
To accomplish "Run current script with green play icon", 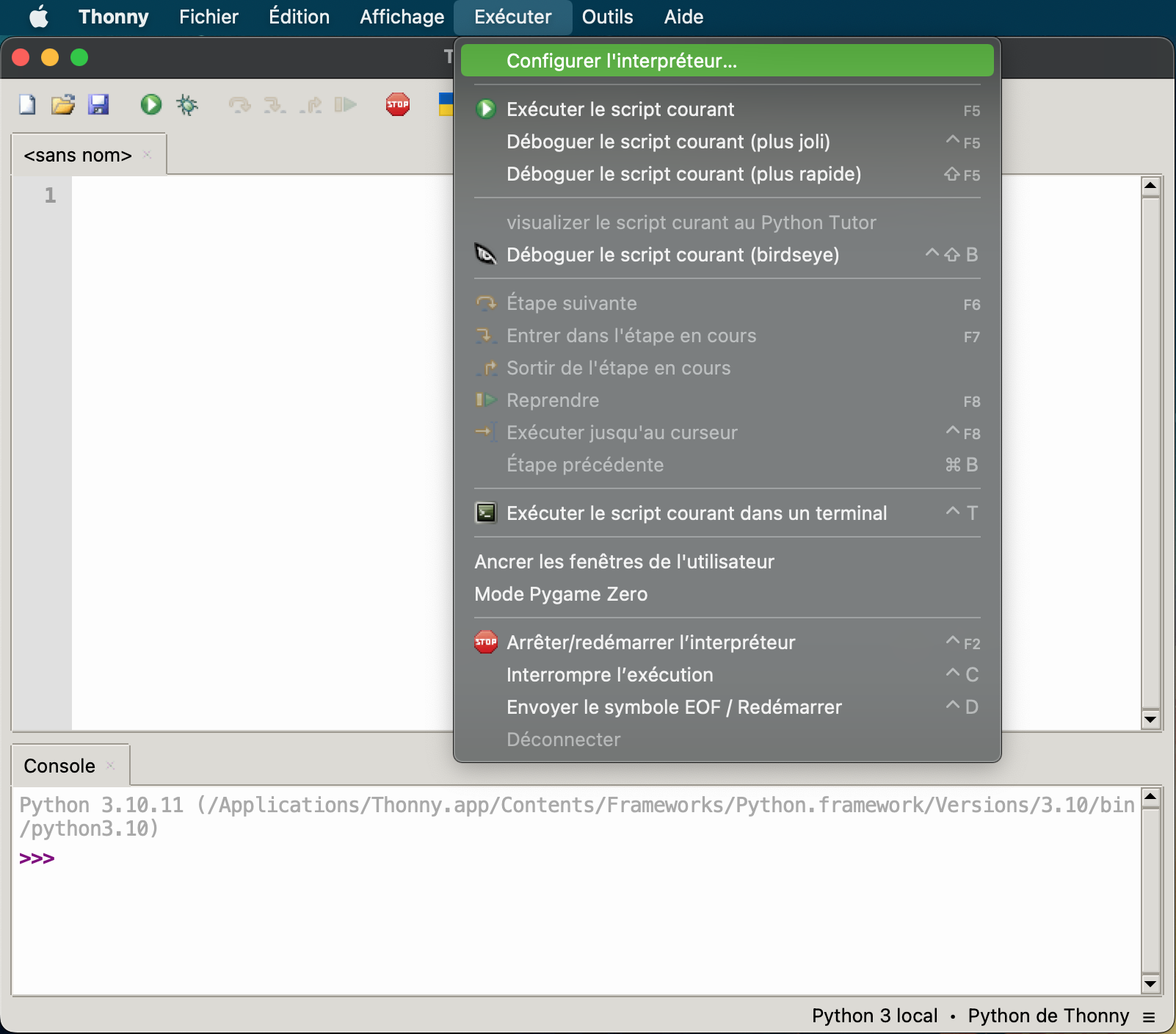I will pos(151,105).
